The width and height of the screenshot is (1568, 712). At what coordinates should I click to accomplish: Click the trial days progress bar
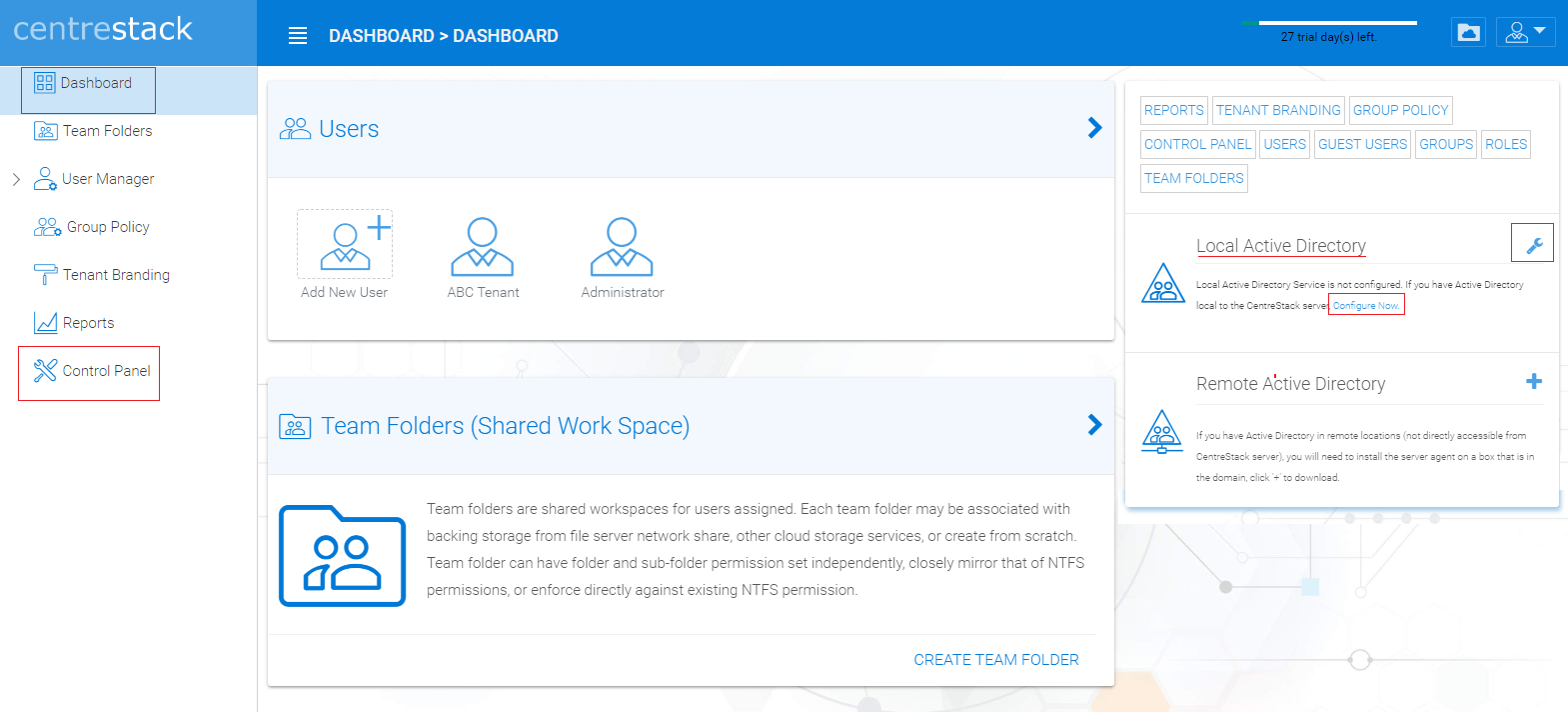coord(1329,22)
